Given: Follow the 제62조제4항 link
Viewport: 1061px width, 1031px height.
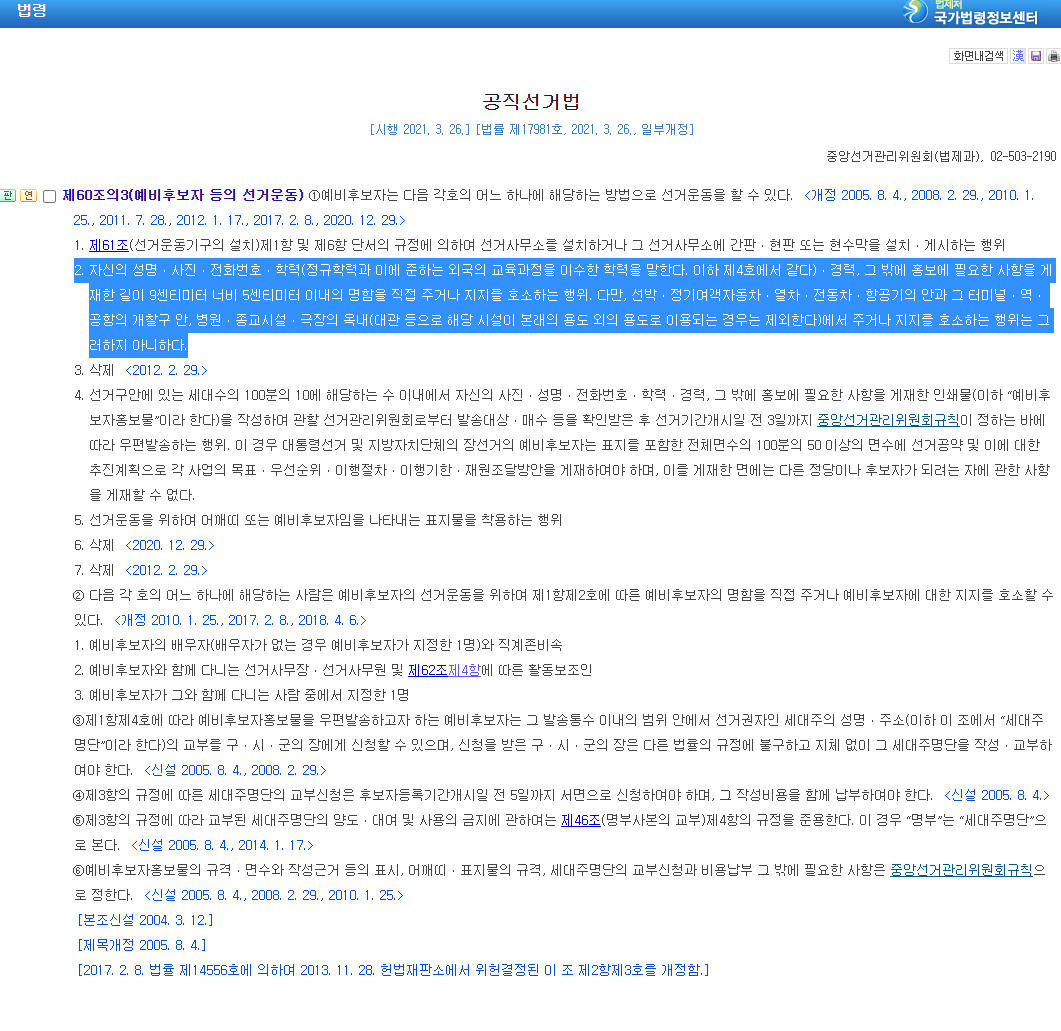Looking at the screenshot, I should point(444,670).
